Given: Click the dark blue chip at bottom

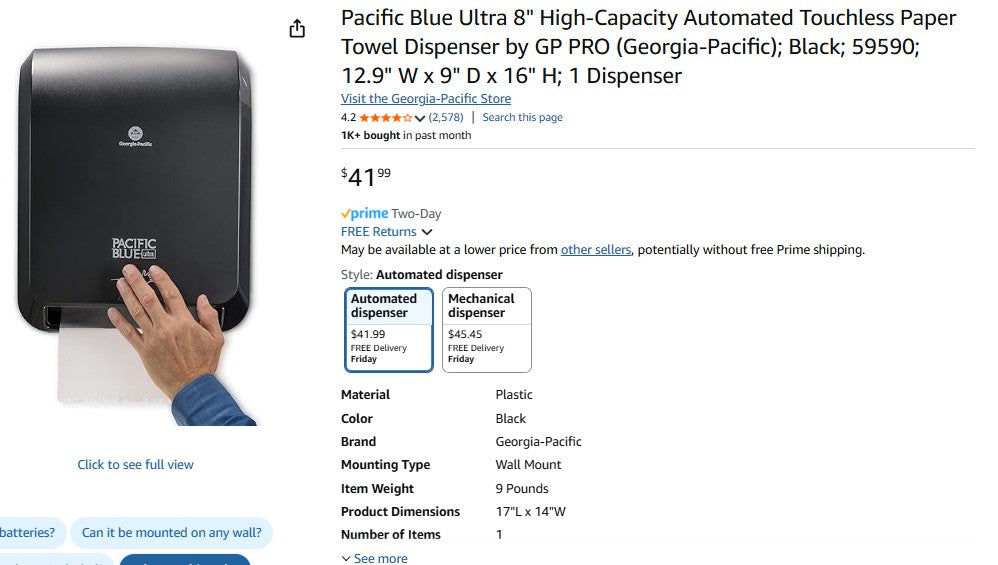Looking at the screenshot, I should tap(184, 559).
